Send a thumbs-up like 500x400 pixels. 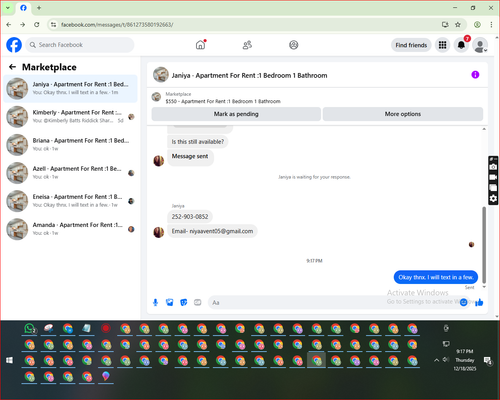pos(479,302)
